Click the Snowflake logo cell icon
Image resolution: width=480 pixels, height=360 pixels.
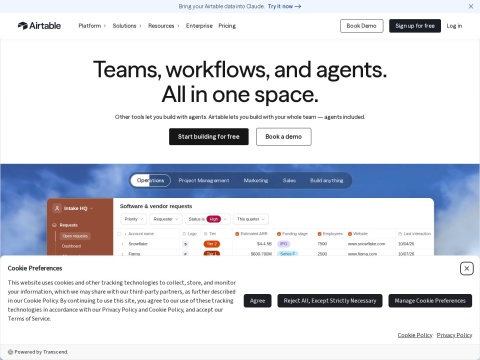[x=186, y=244]
